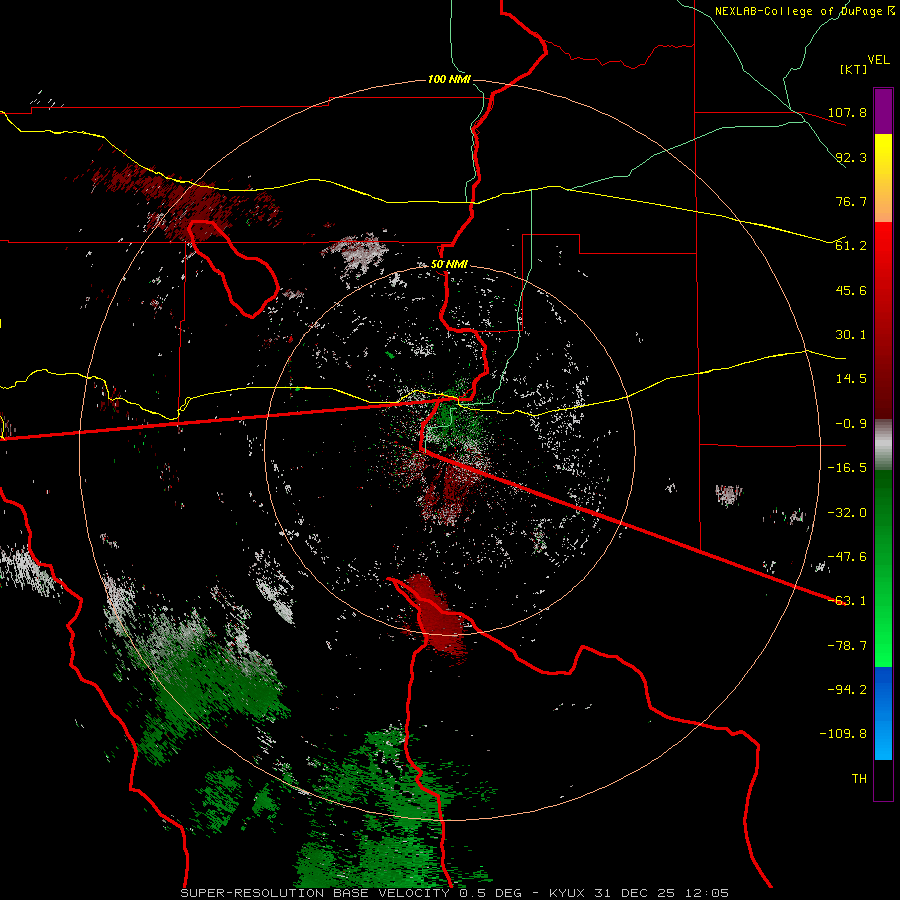Select the 14.5 velocity legend value
900x900 pixels.
click(851, 379)
